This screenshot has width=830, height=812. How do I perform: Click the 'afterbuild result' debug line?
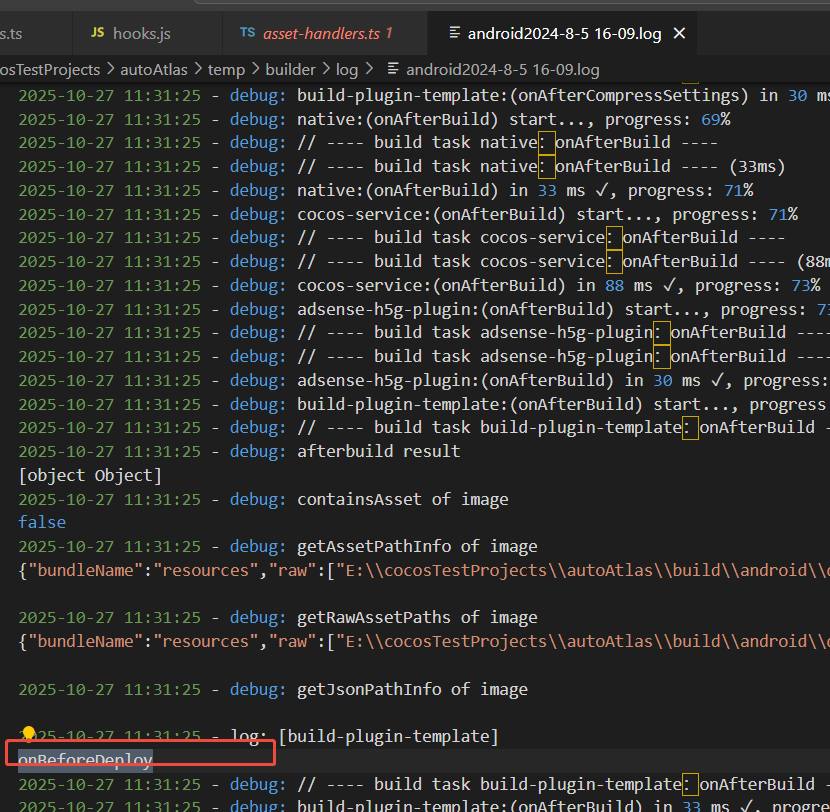click(378, 451)
